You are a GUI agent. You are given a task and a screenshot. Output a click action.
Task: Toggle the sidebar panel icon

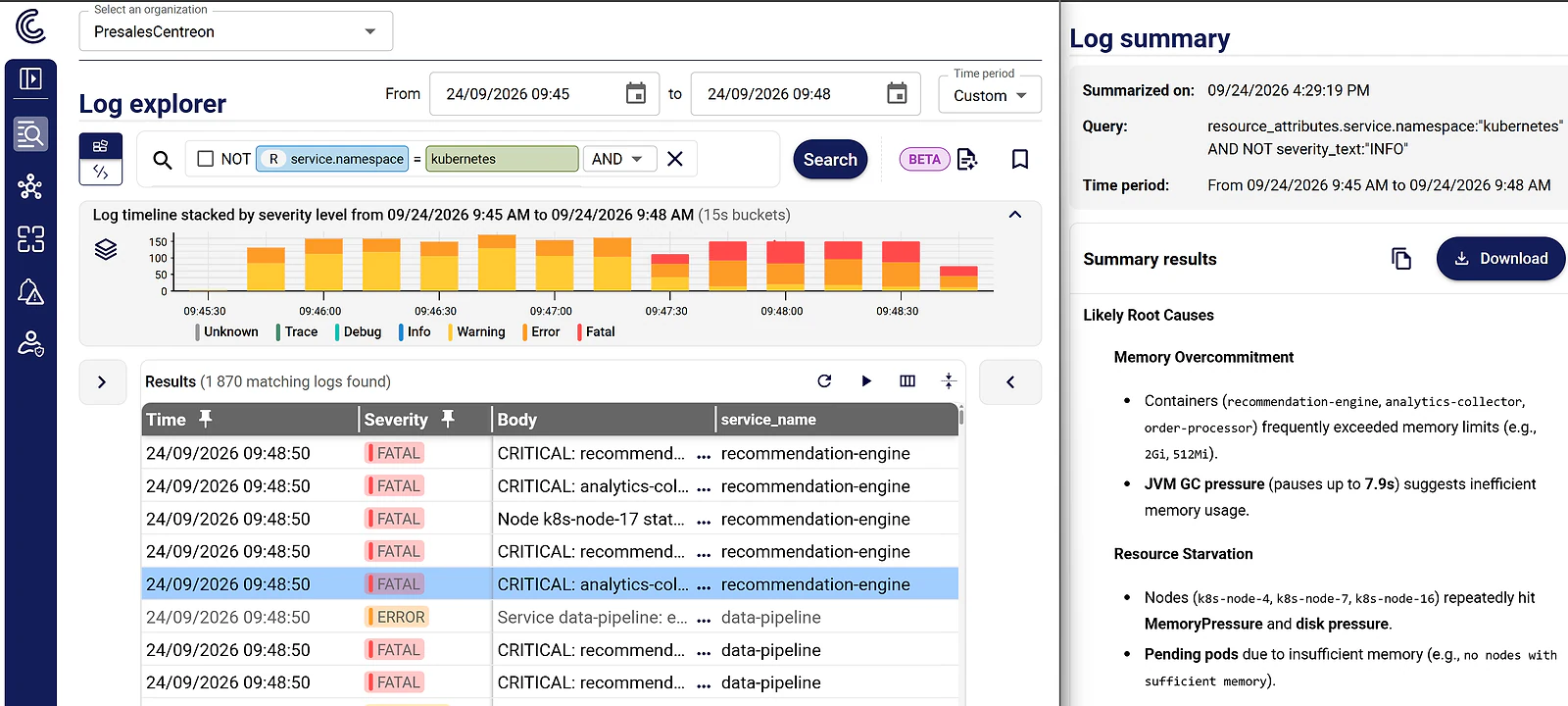30,78
